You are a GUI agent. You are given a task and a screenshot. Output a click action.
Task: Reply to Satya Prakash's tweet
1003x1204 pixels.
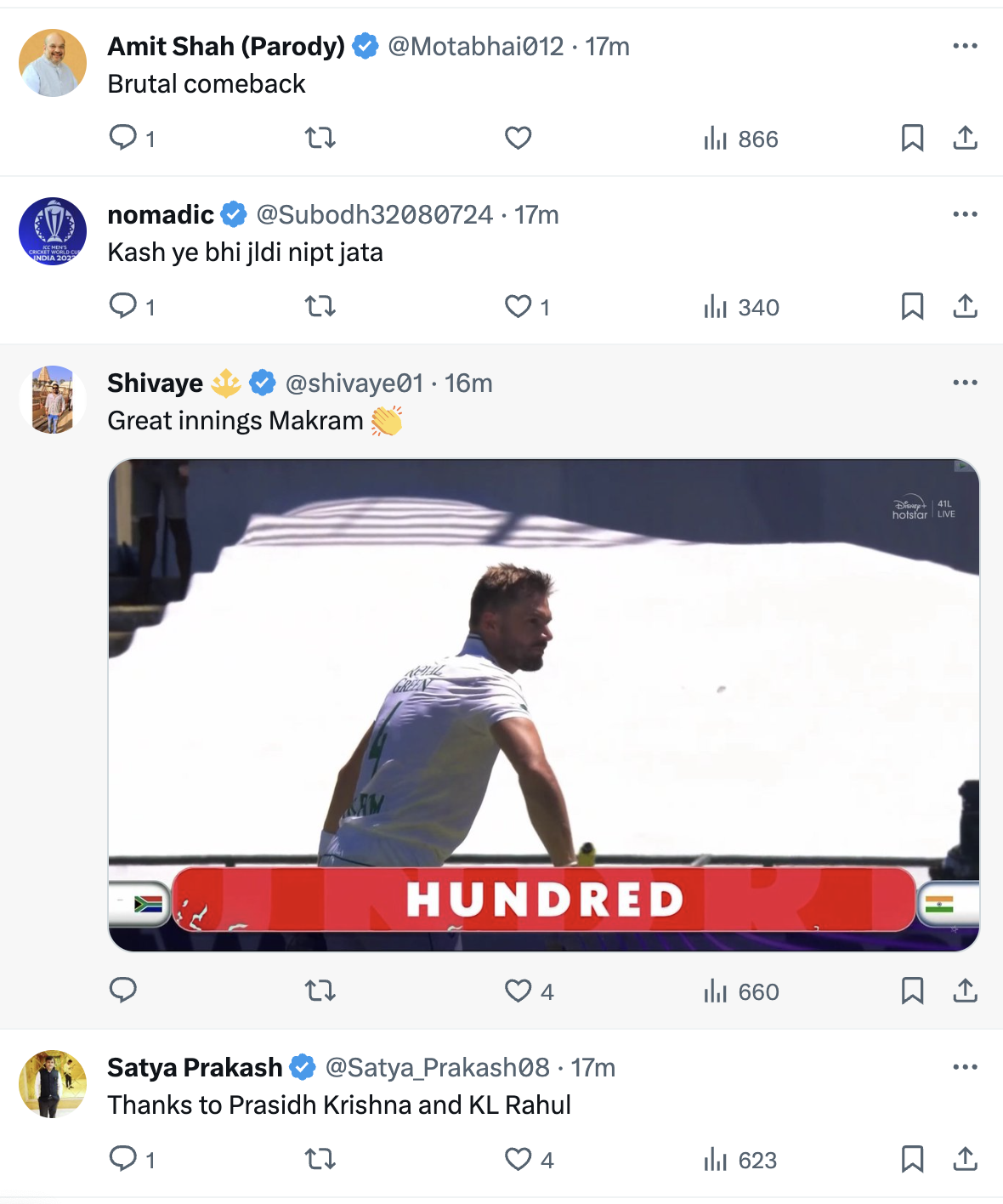point(123,1159)
